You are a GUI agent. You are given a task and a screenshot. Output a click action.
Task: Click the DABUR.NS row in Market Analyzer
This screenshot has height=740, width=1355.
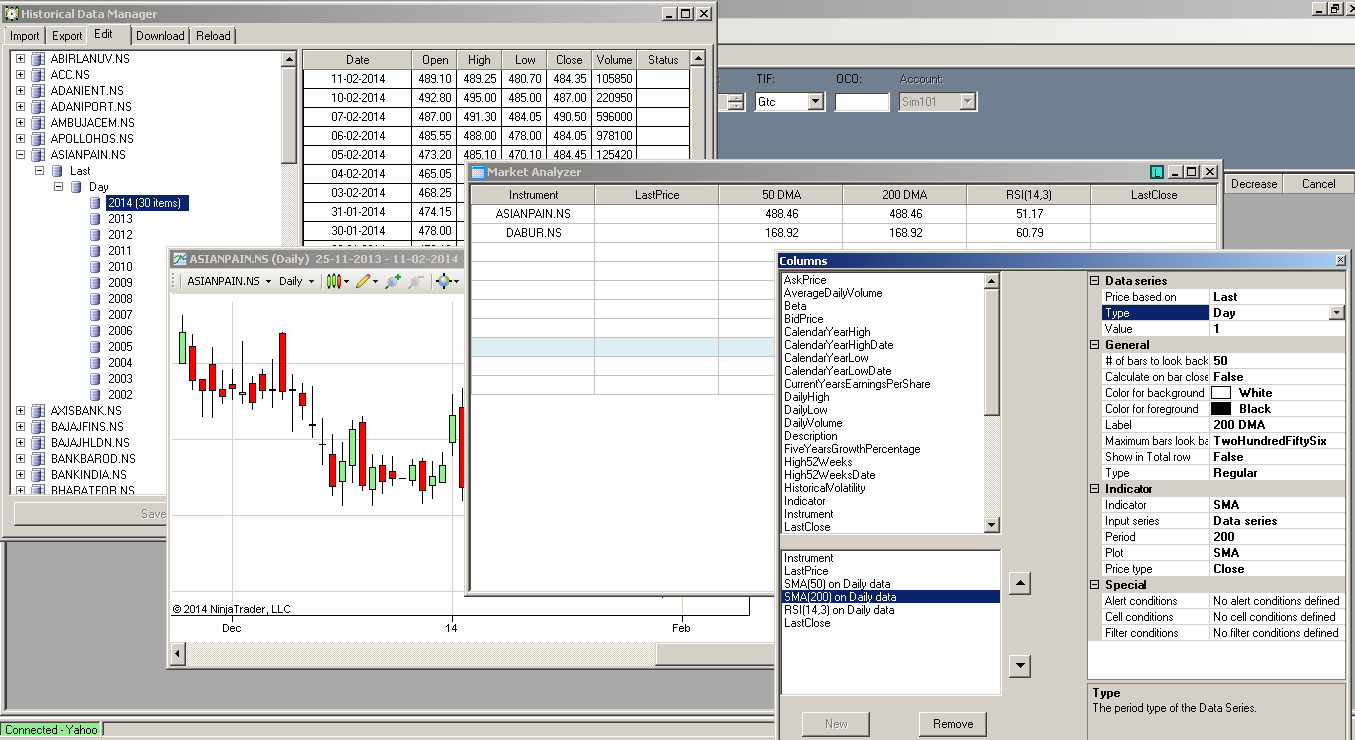coord(843,233)
